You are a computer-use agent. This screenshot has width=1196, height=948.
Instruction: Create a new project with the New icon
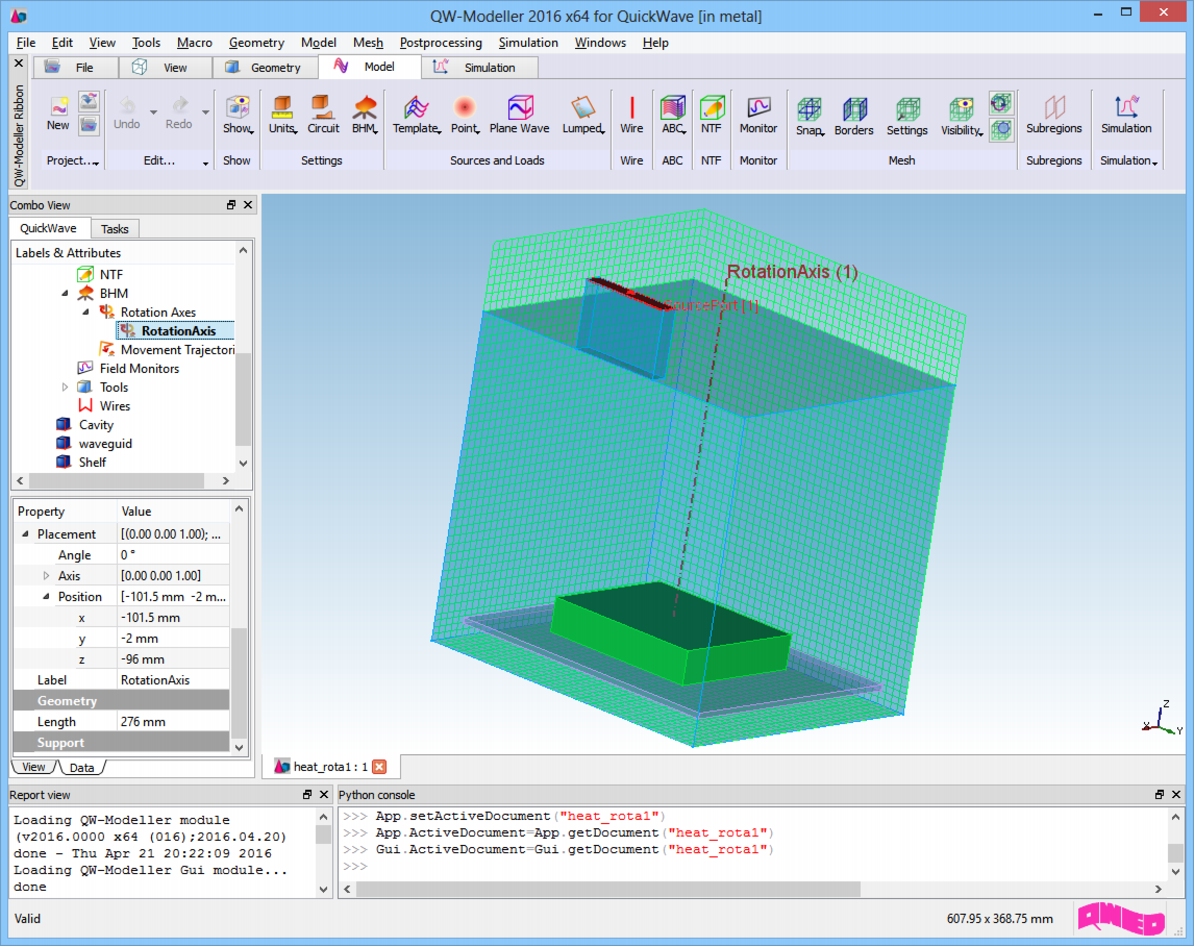coord(58,113)
